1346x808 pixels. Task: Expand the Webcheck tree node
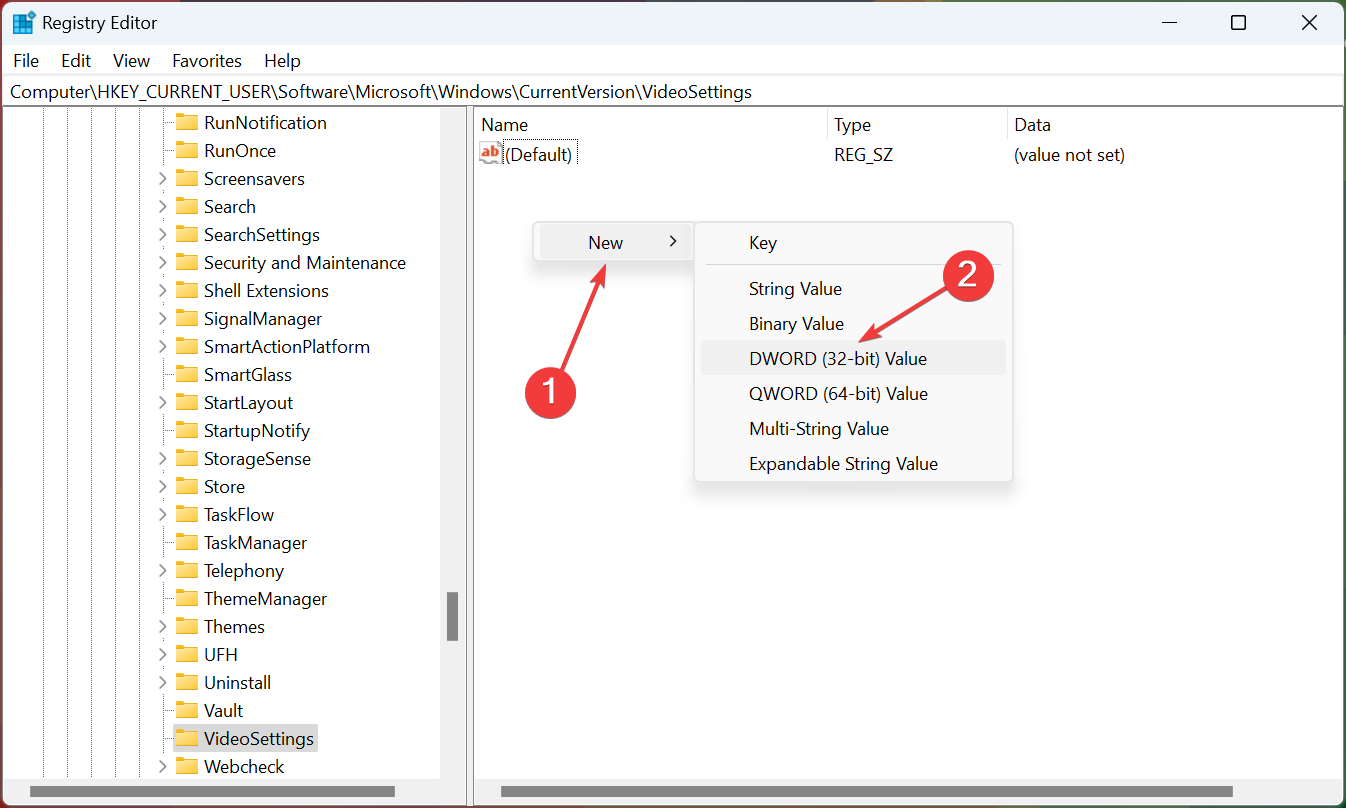162,767
